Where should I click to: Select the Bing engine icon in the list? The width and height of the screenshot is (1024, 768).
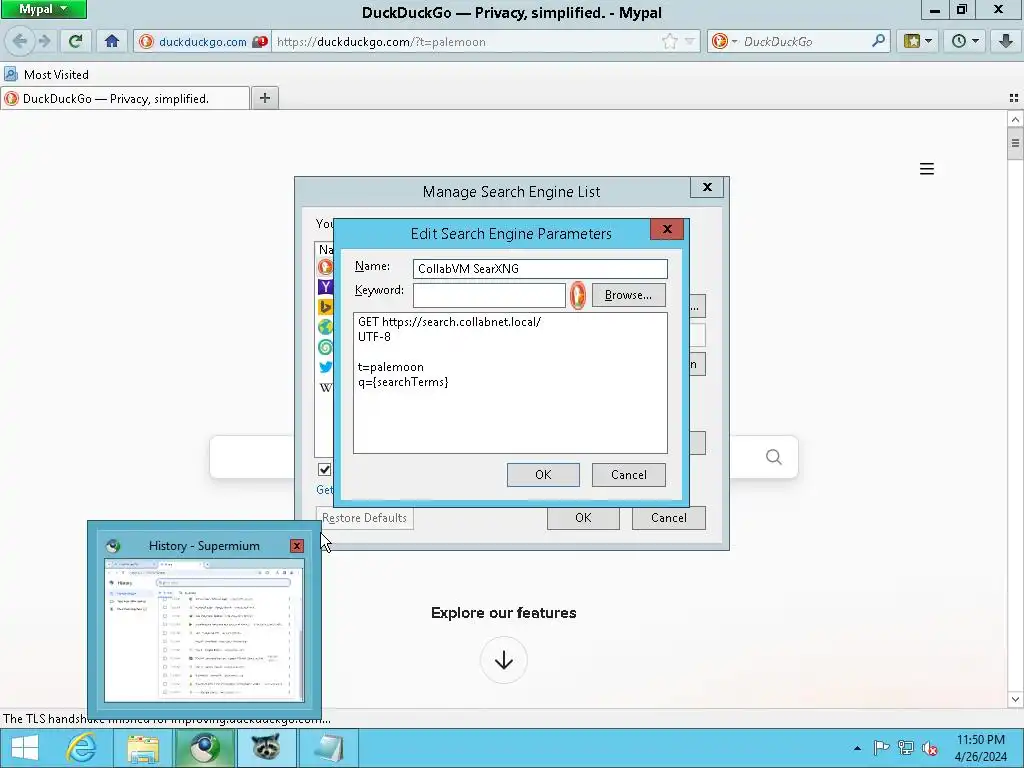coord(325,307)
